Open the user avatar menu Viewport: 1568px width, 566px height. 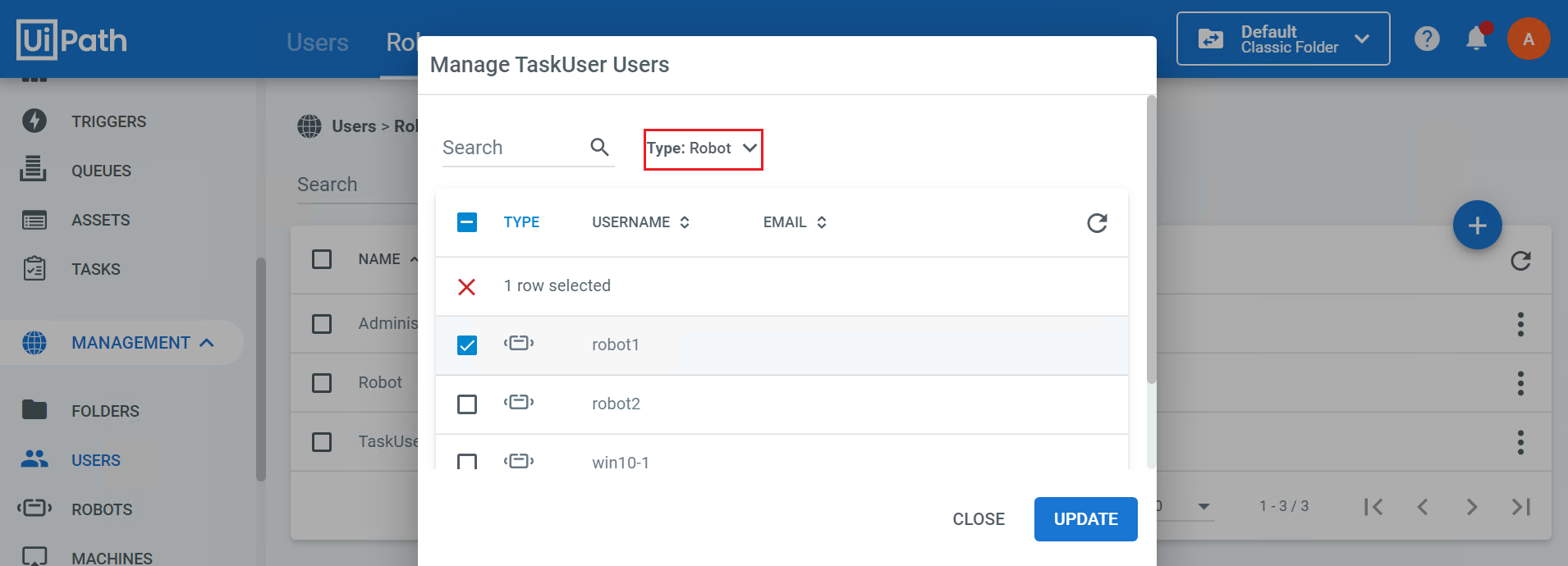(1529, 39)
